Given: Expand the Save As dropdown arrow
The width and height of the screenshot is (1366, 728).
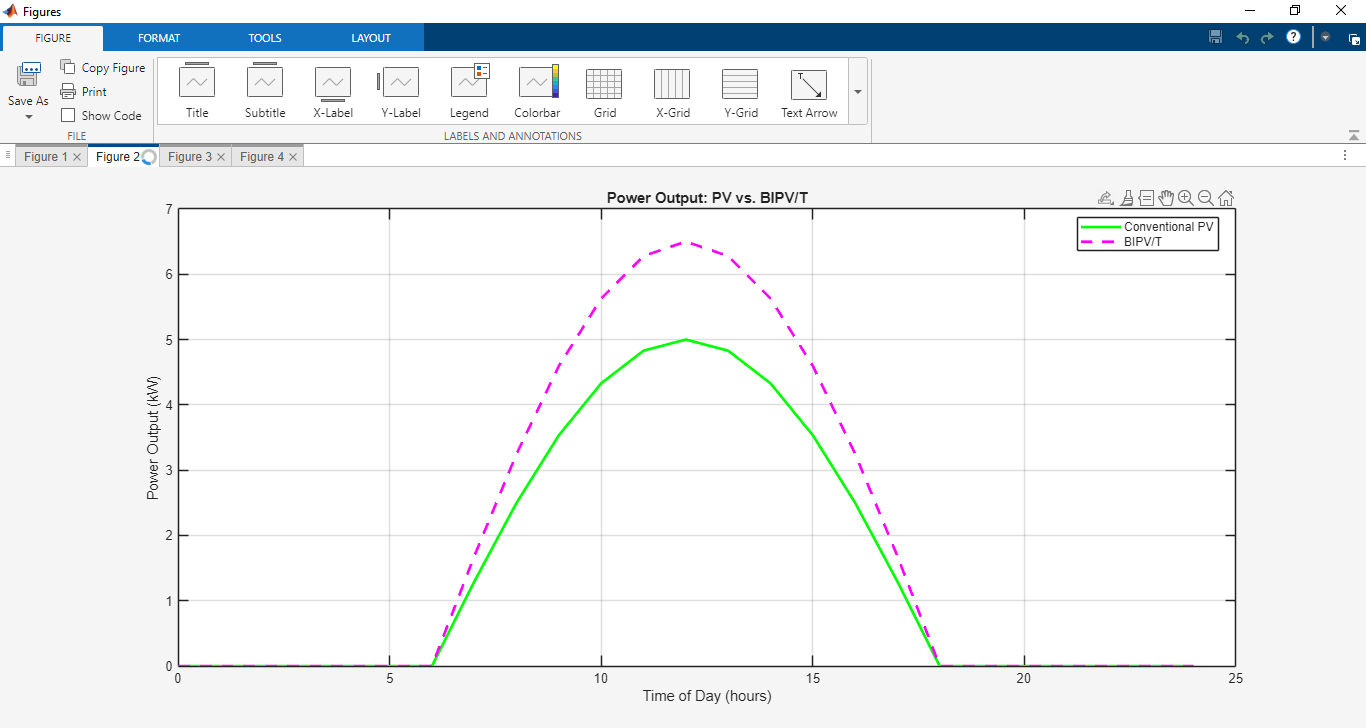Looking at the screenshot, I should point(28,117).
